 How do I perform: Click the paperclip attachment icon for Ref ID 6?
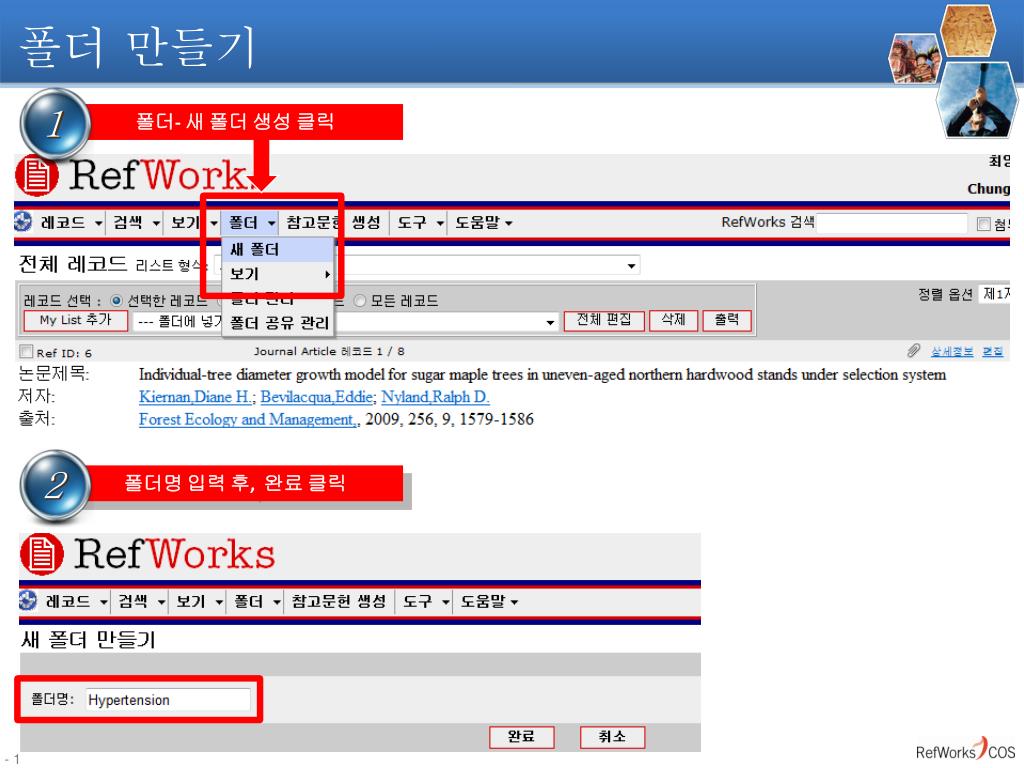coord(913,351)
